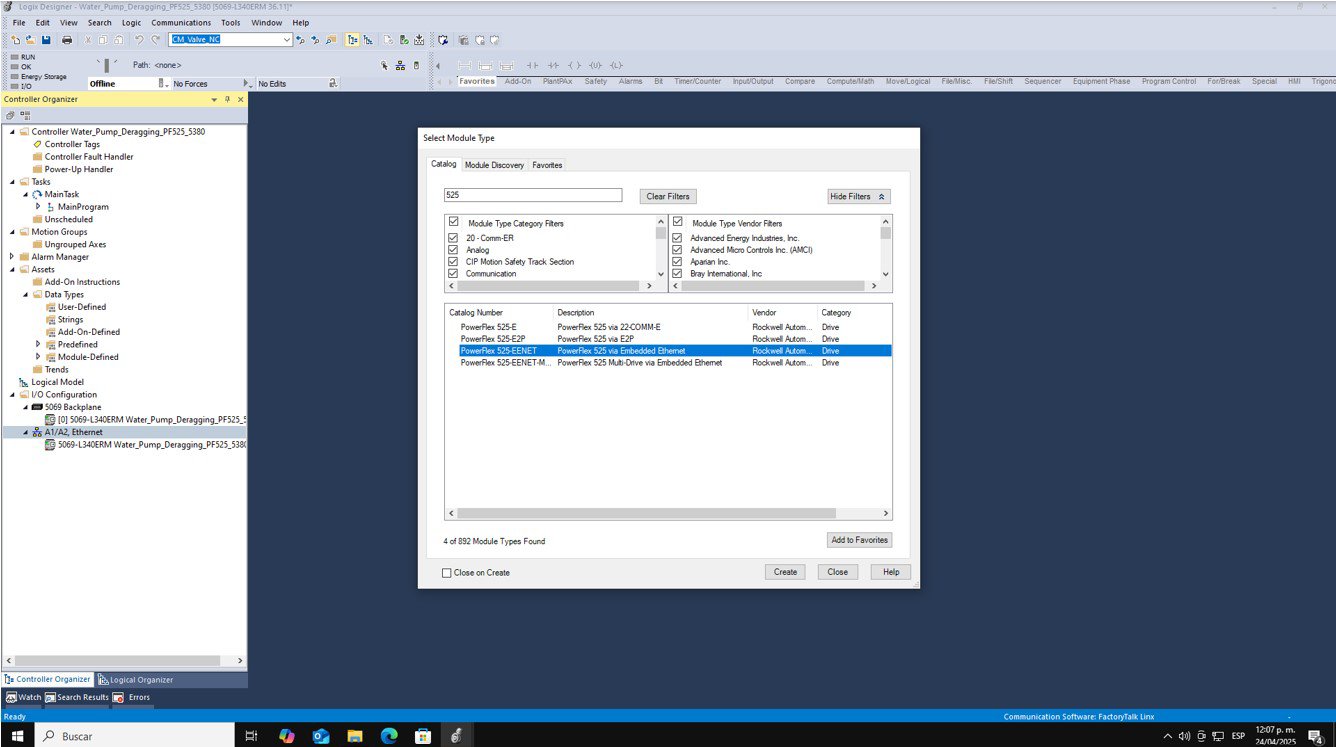Image resolution: width=1336 pixels, height=747 pixels.
Task: Collapse the Tasks tree node
Action: (x=13, y=182)
